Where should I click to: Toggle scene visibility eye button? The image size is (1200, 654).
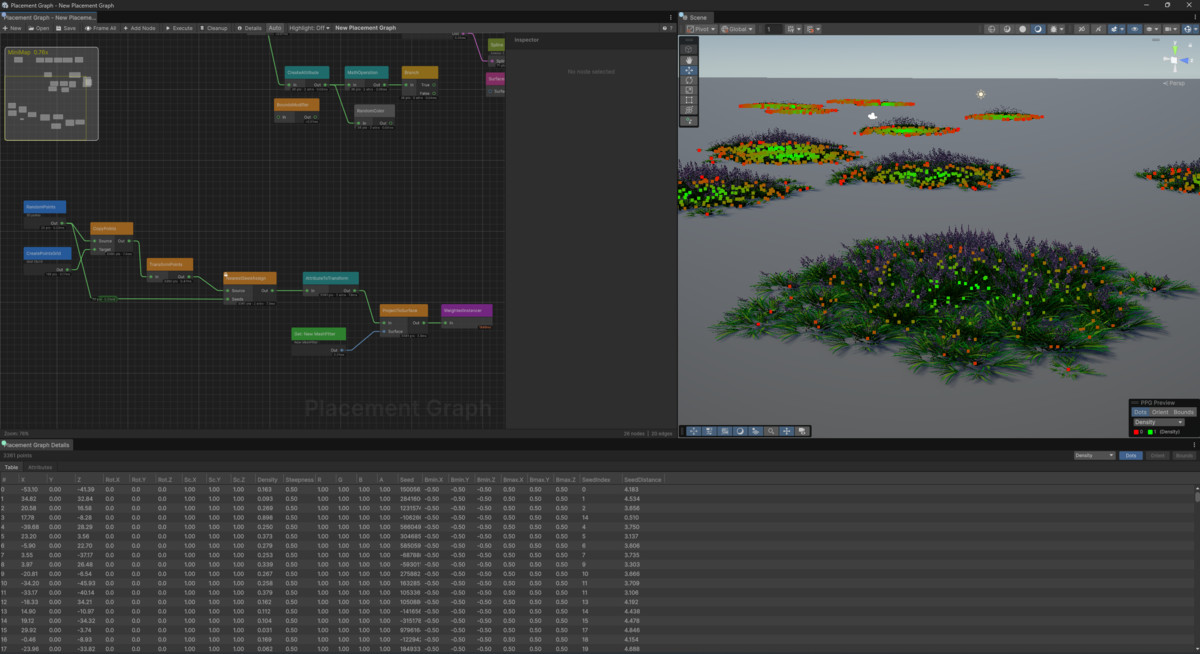1134,29
